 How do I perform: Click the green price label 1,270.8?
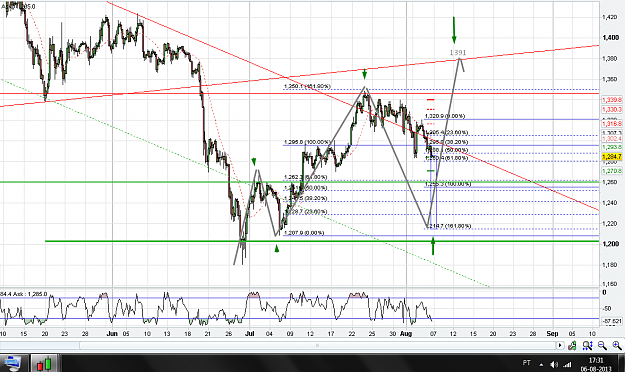coord(612,171)
